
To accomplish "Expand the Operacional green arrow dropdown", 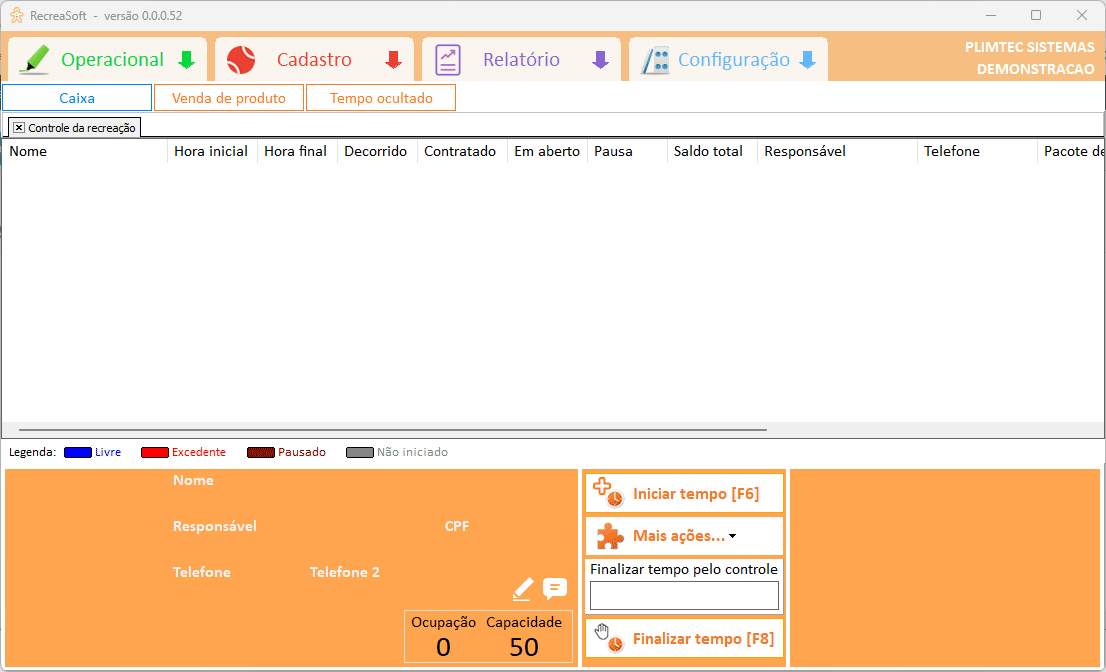I will [x=186, y=60].
